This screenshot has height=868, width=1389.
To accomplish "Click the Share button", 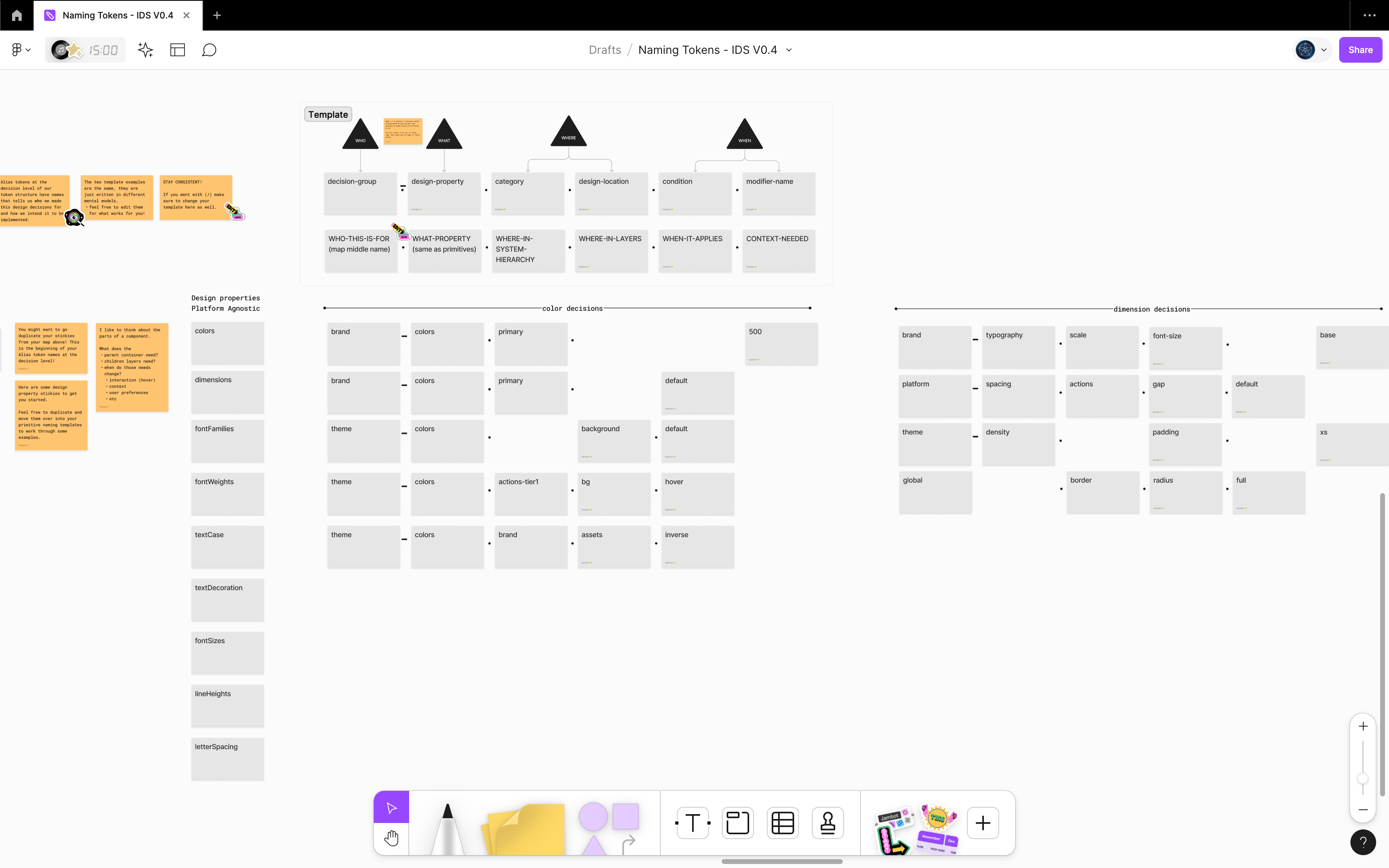I will (x=1360, y=50).
